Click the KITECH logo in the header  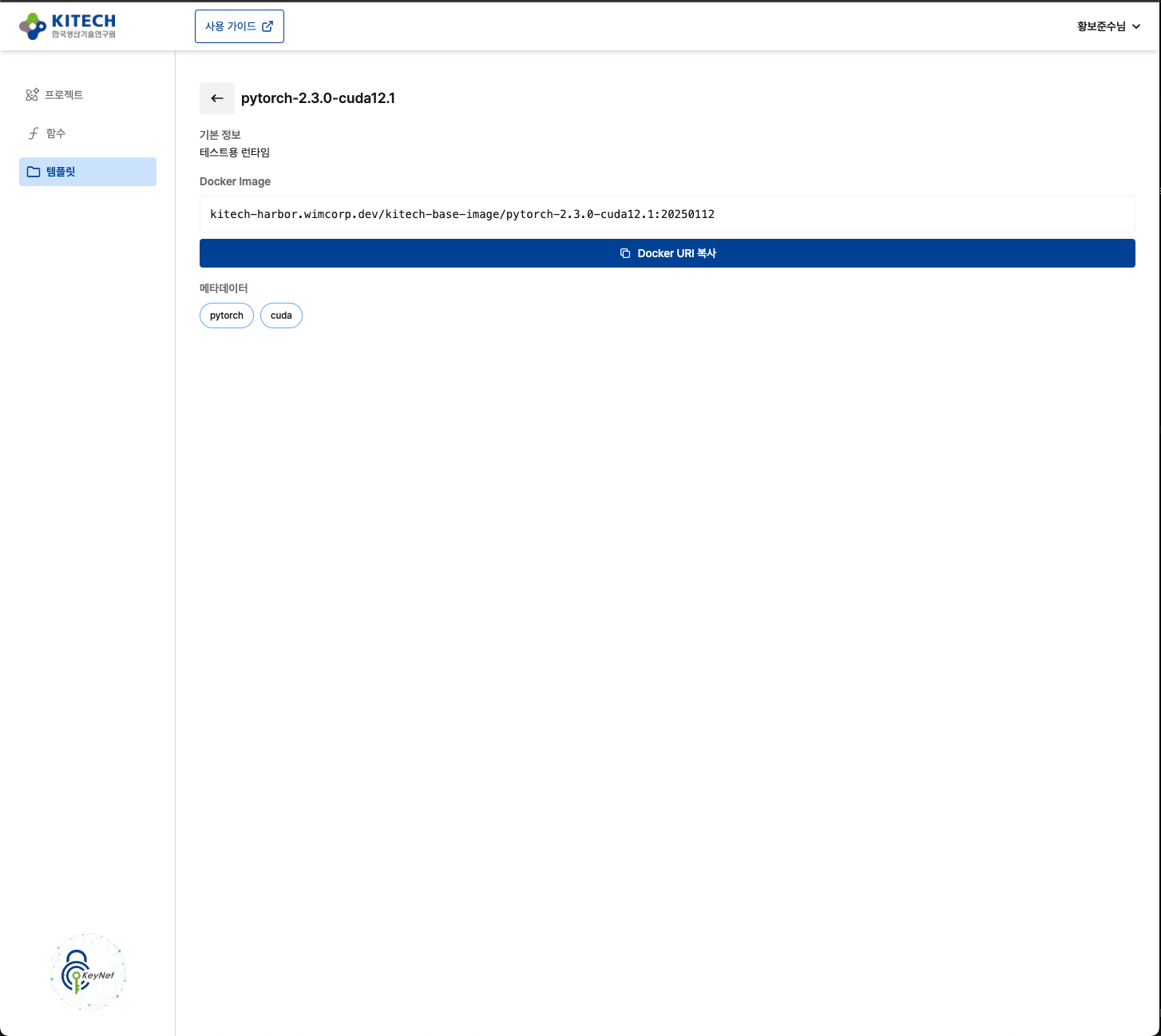point(67,26)
